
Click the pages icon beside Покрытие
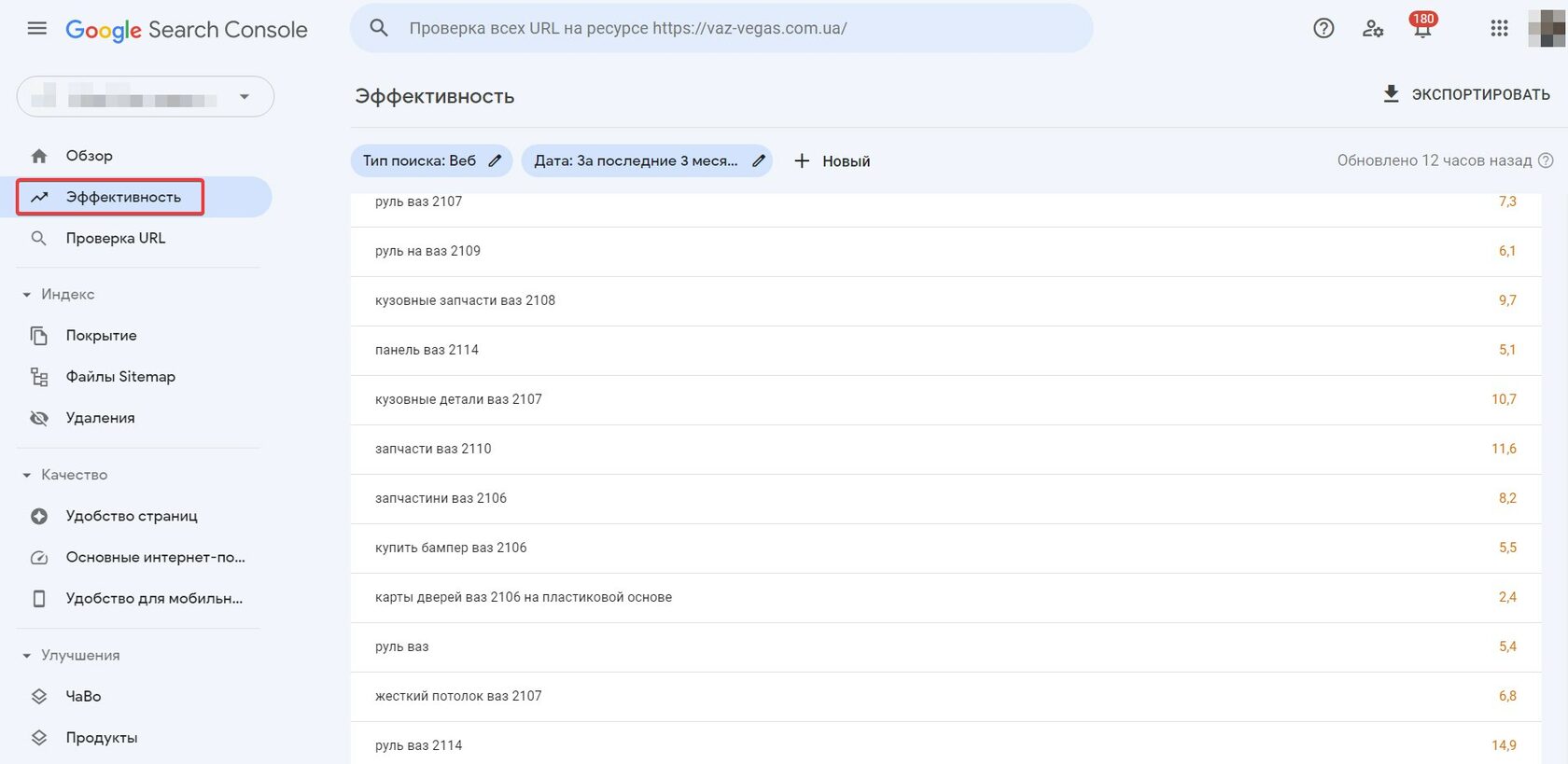click(39, 336)
